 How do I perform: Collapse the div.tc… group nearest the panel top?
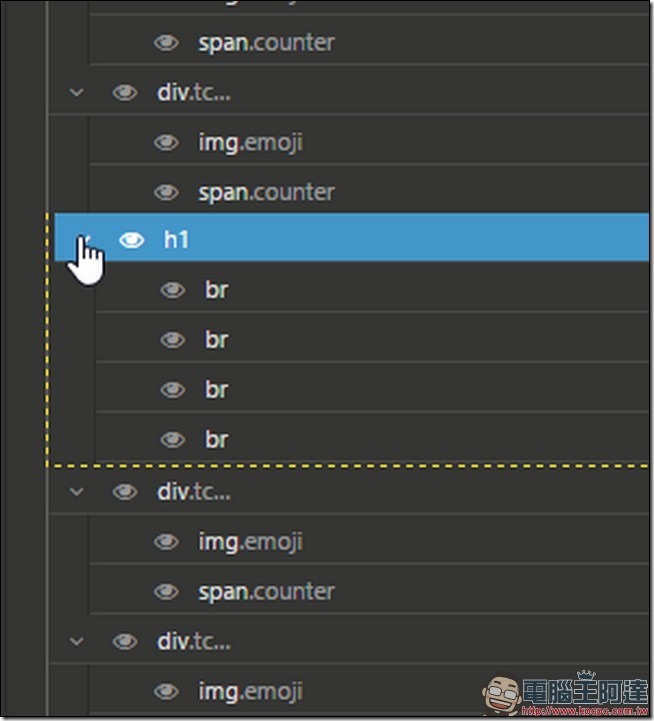point(76,92)
